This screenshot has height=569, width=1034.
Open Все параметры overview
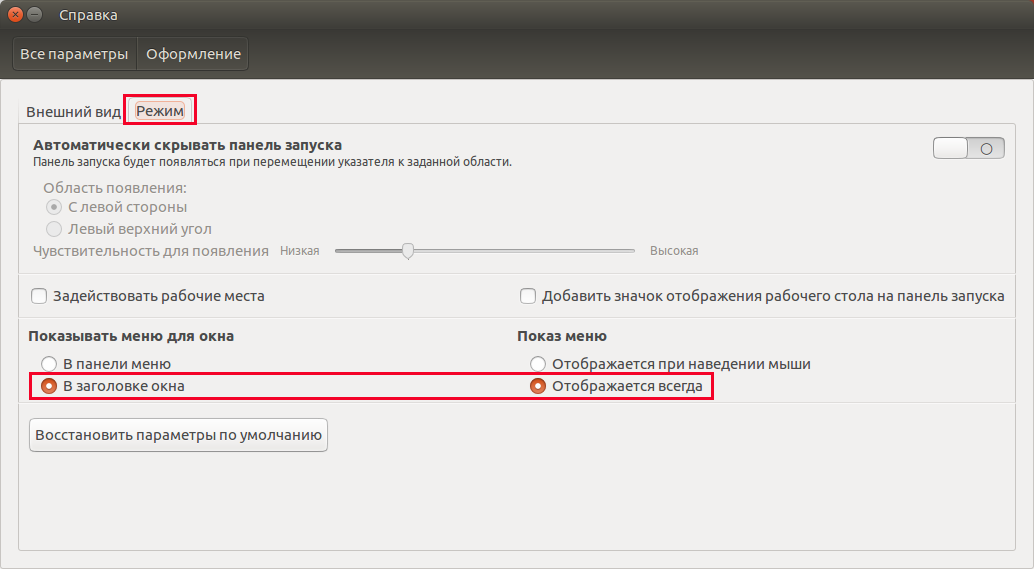click(75, 54)
